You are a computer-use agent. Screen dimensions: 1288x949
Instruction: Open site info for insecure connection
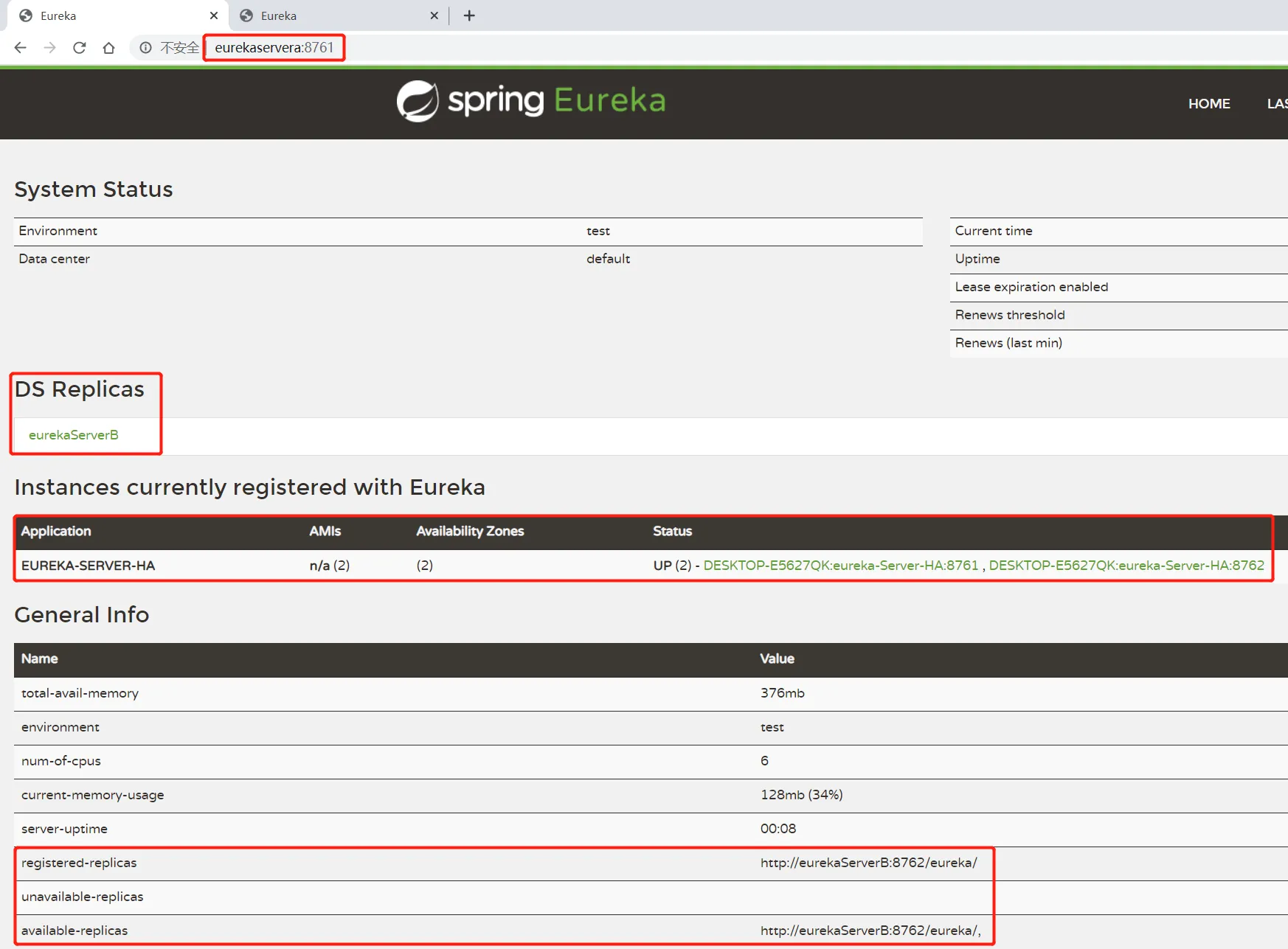[146, 48]
